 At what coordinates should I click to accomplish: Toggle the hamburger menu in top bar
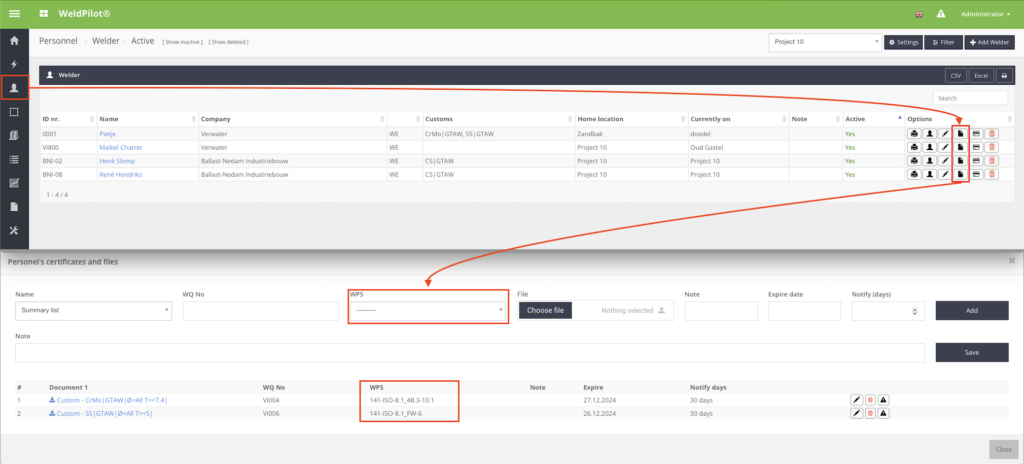[x=14, y=14]
